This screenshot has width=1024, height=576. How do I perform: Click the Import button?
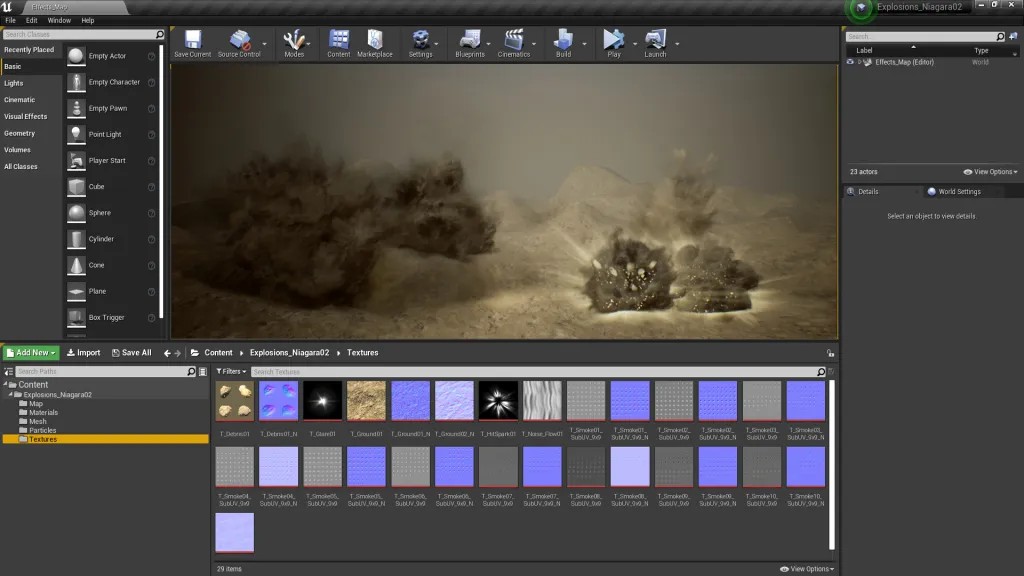[83, 353]
